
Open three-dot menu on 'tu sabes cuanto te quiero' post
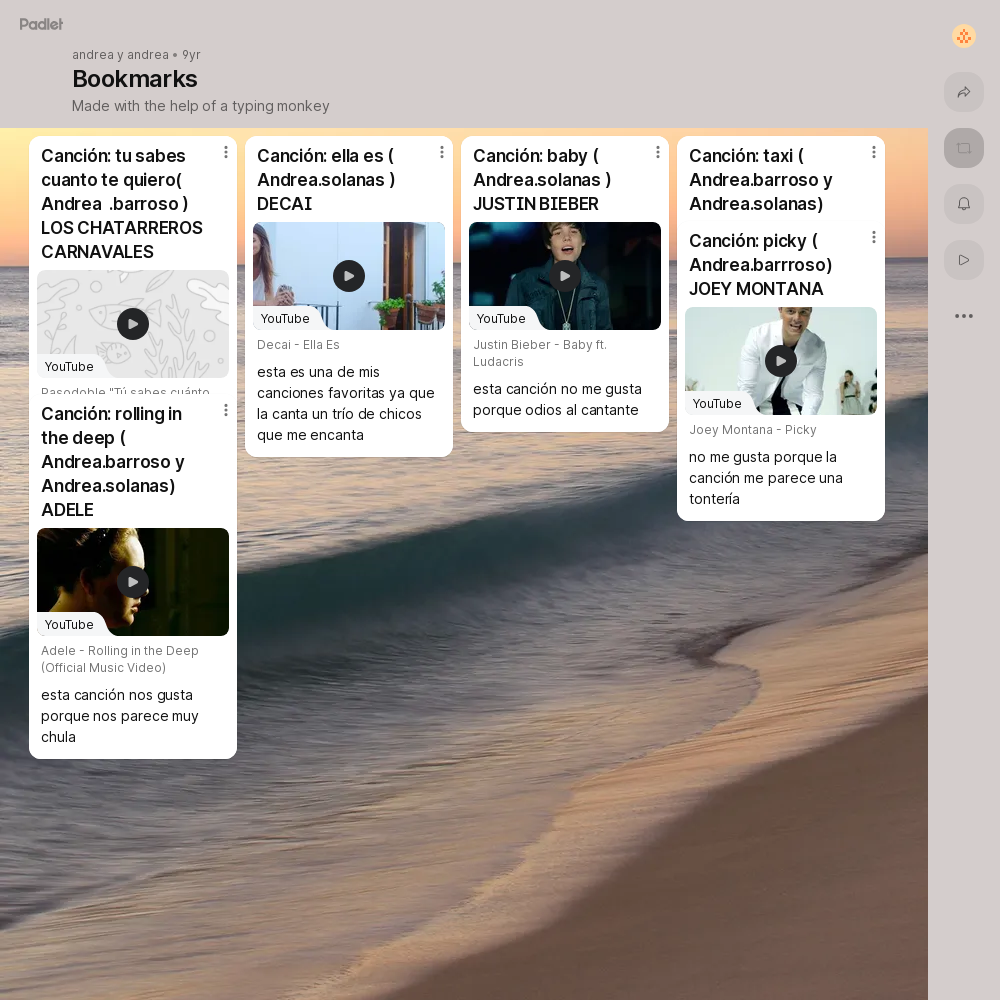226,152
